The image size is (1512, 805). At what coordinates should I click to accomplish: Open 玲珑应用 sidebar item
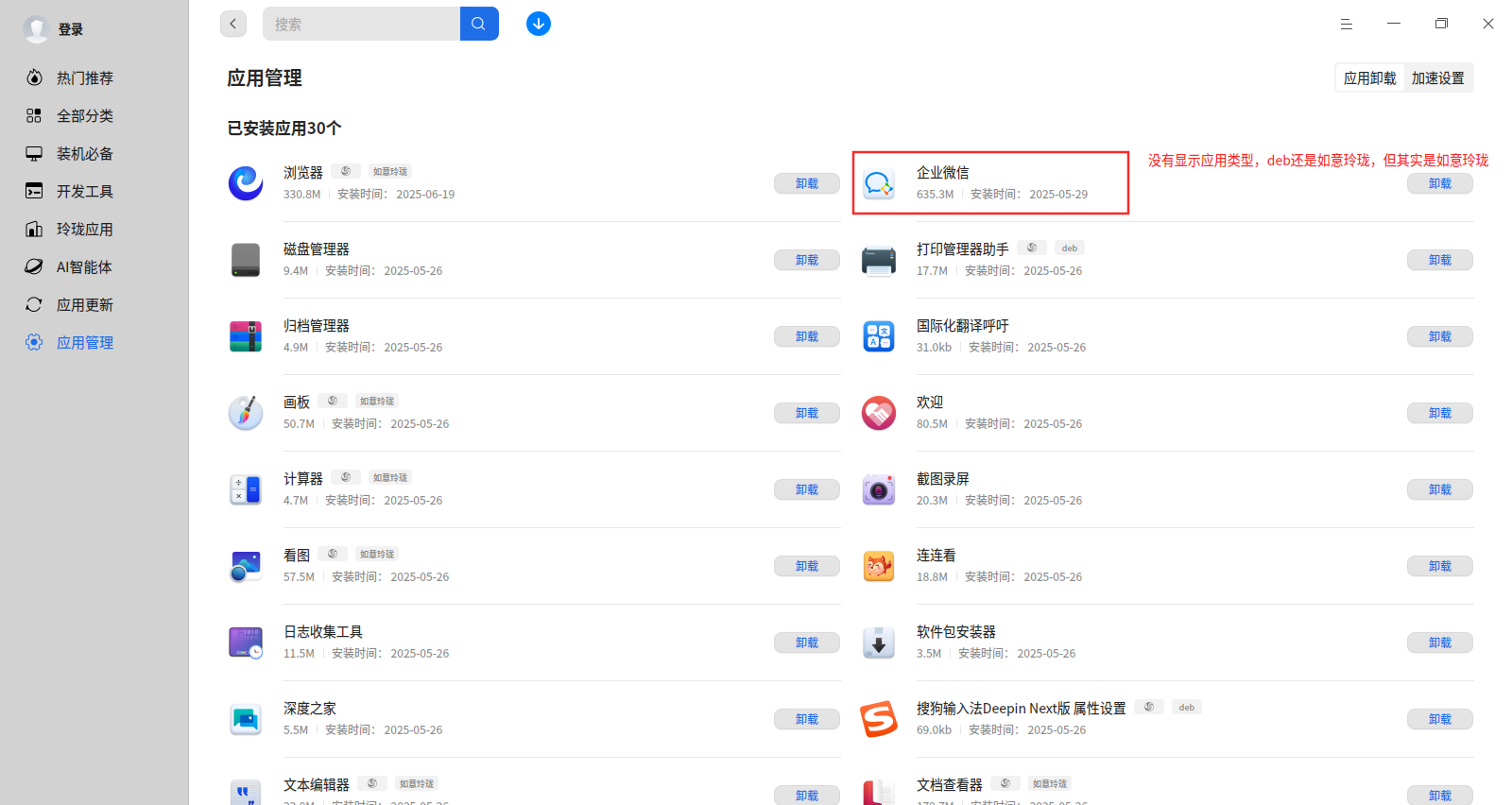pos(84,229)
